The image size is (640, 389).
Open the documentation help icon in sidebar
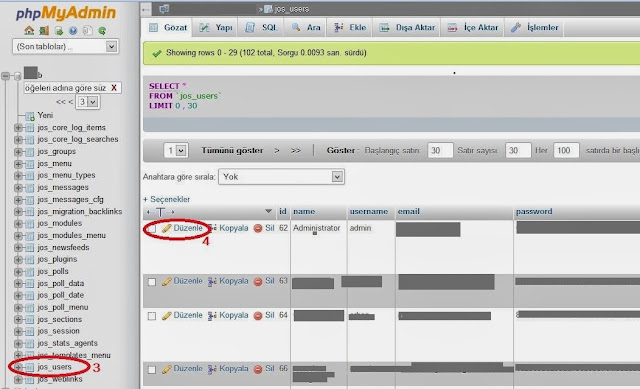coord(73,31)
